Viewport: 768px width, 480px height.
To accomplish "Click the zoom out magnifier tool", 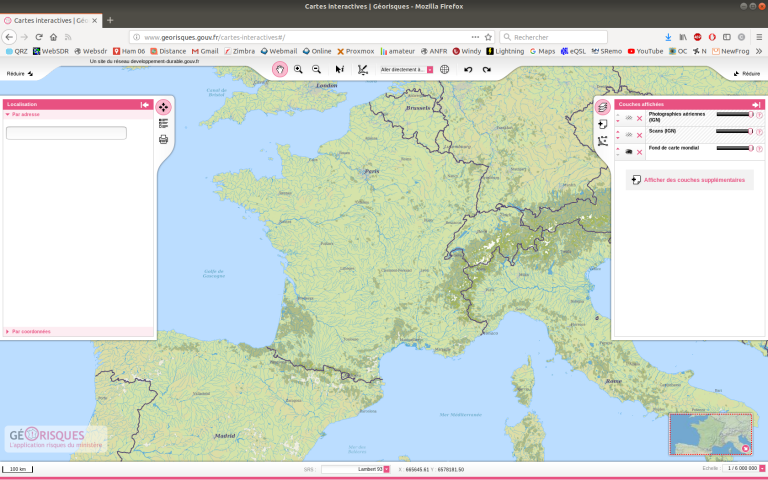I will [x=316, y=69].
